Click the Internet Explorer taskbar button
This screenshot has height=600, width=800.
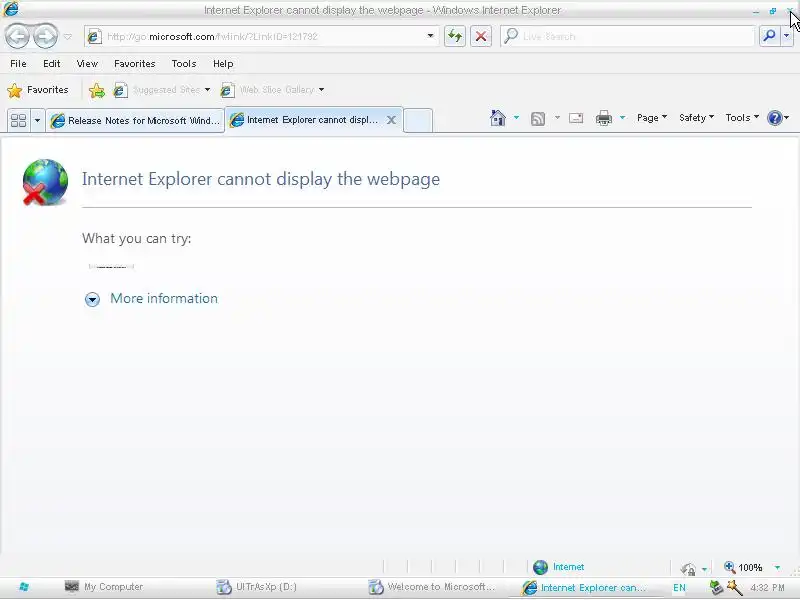[584, 588]
